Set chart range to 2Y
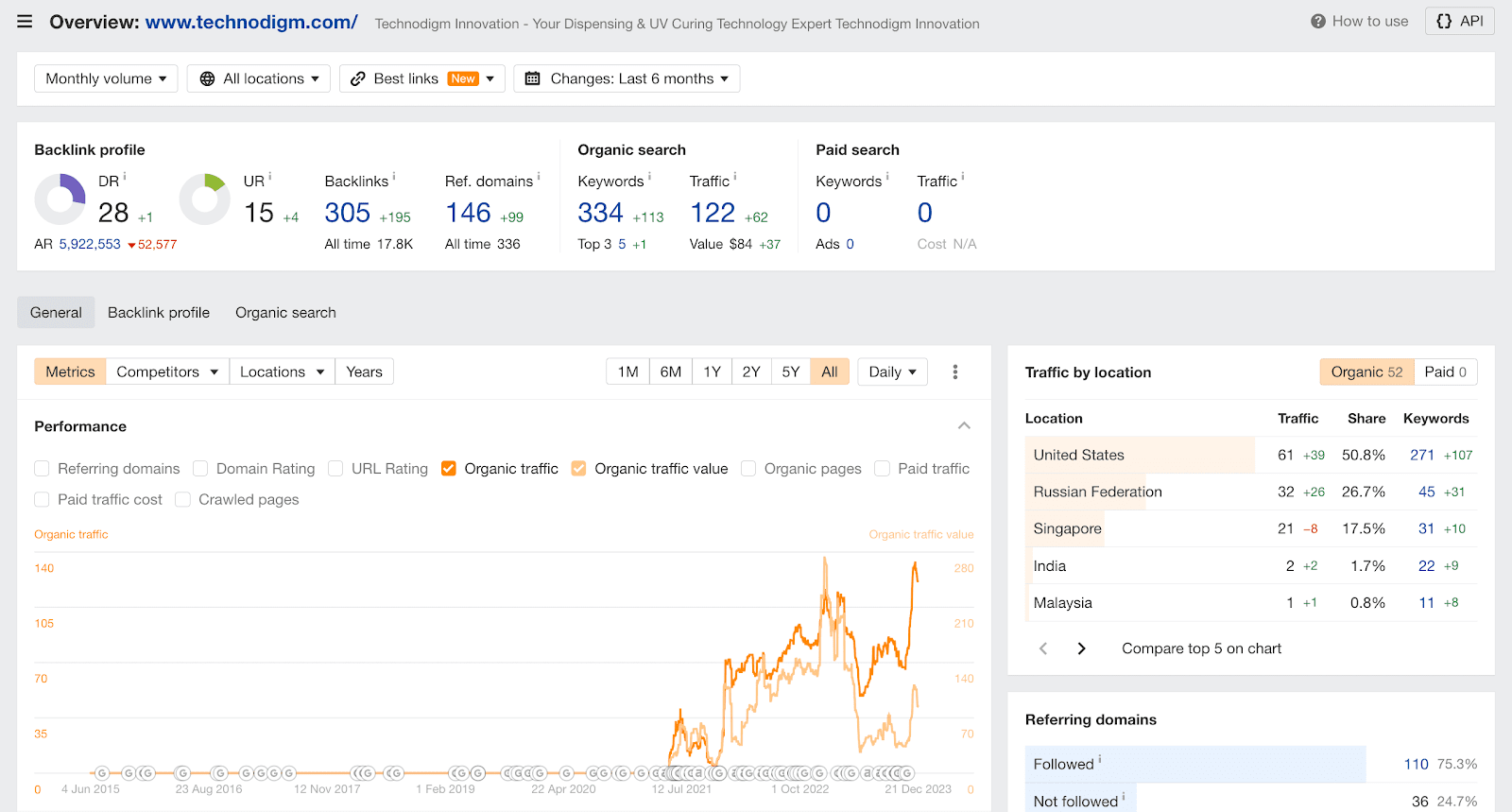The image size is (1512, 812). coord(751,371)
